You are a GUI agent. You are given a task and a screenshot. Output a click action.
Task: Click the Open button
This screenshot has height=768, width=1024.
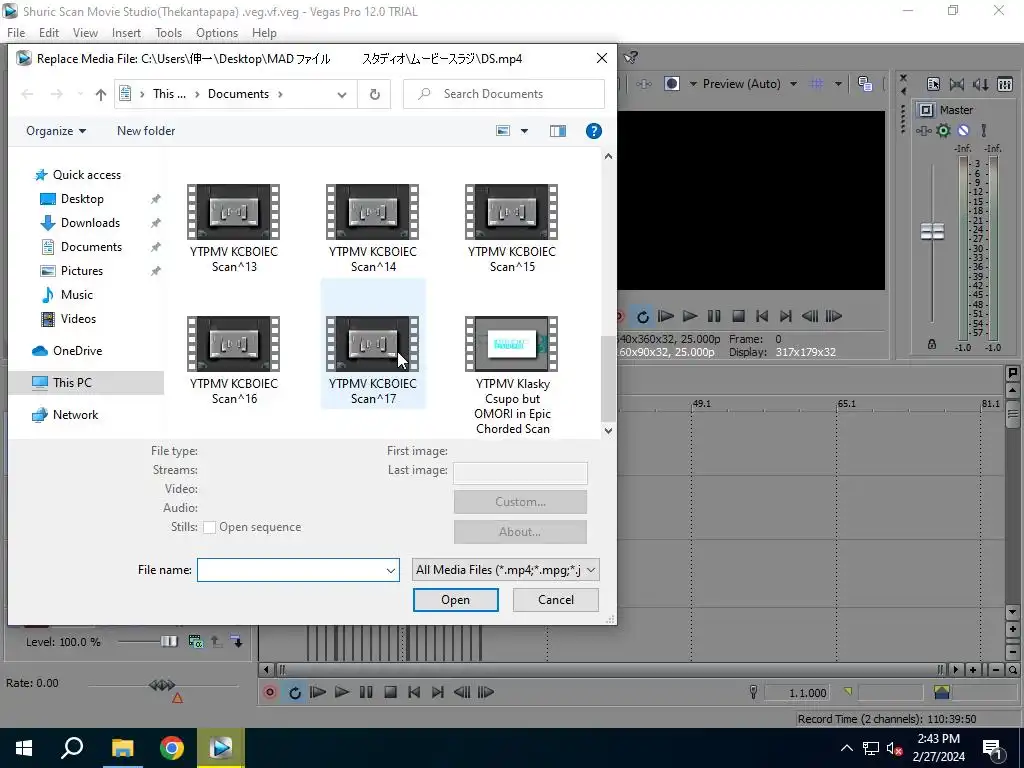pos(455,600)
